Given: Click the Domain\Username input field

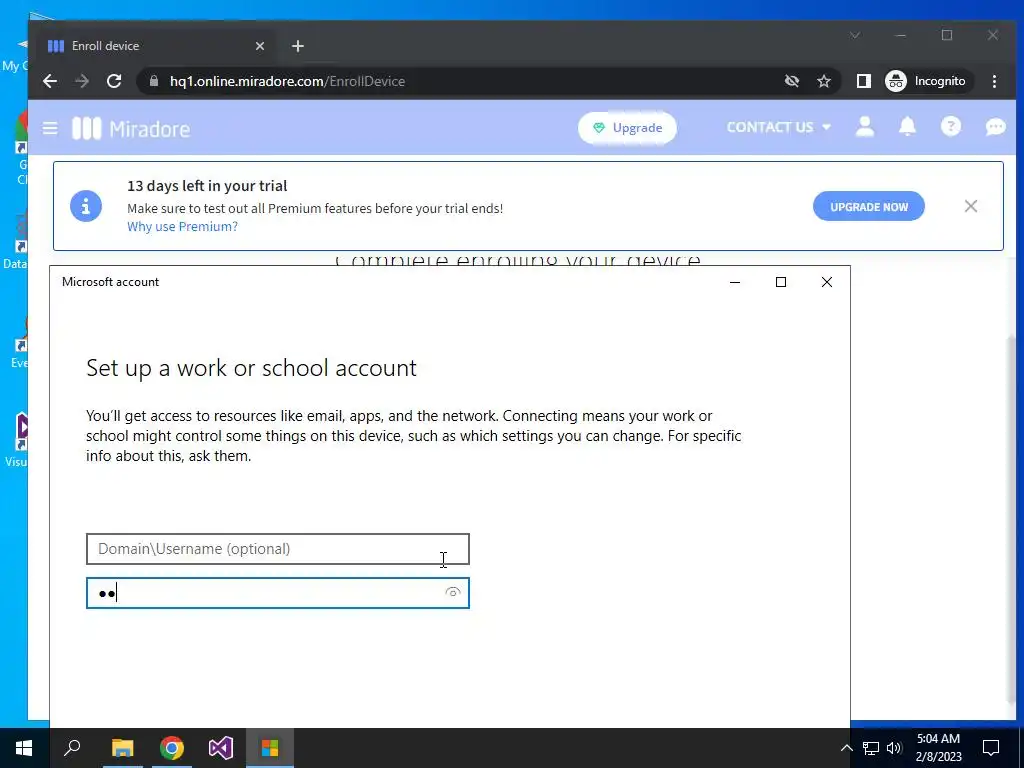Looking at the screenshot, I should [x=278, y=549].
